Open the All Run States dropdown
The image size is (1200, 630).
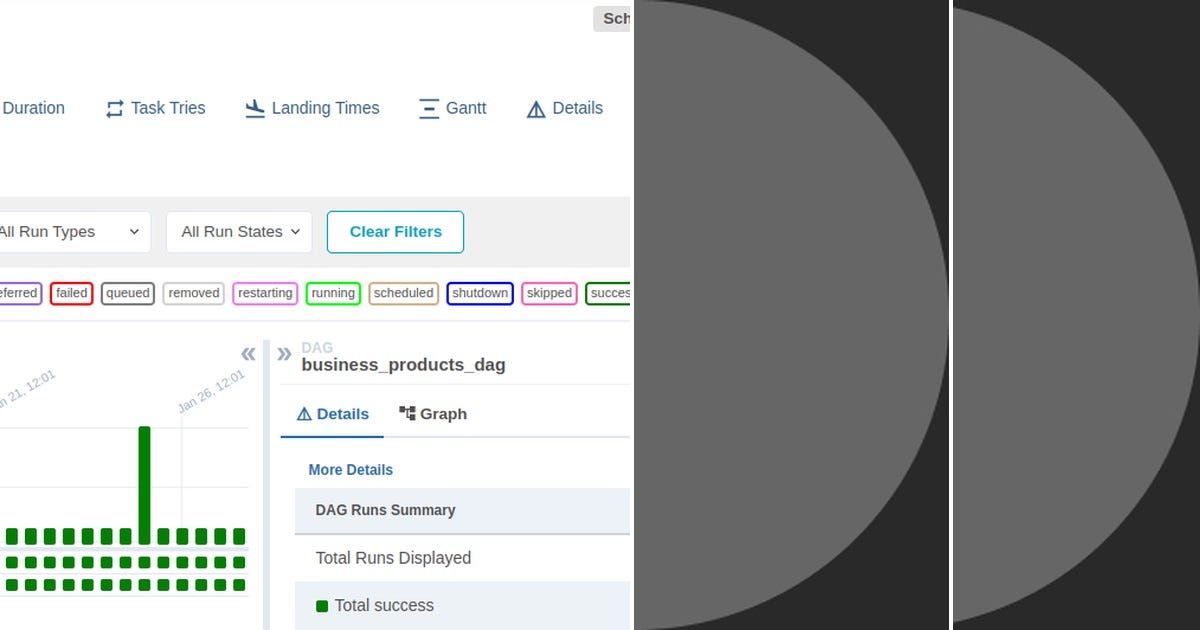pyautogui.click(x=238, y=232)
